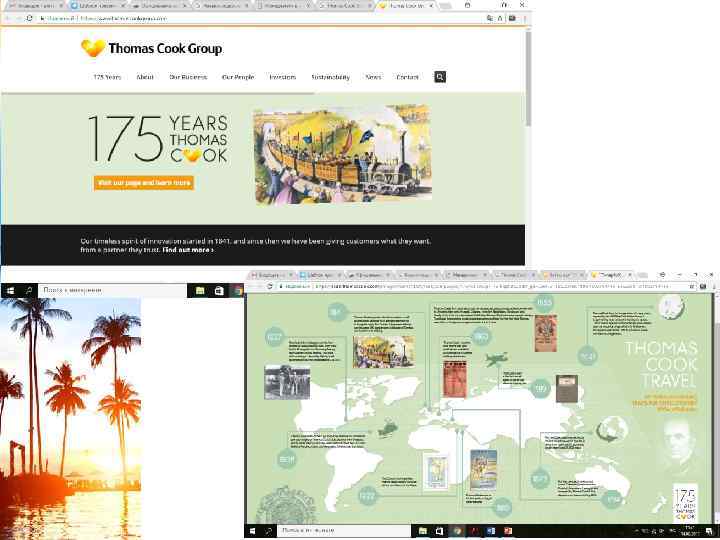Viewport: 720px width, 540px height.
Task: Click the palm tree sunset picture
Action: 71,418
